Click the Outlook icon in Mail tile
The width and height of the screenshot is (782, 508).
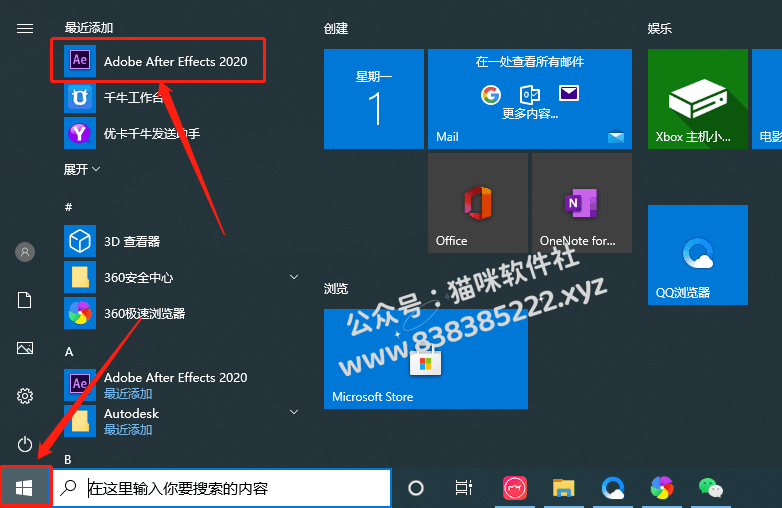[x=530, y=94]
